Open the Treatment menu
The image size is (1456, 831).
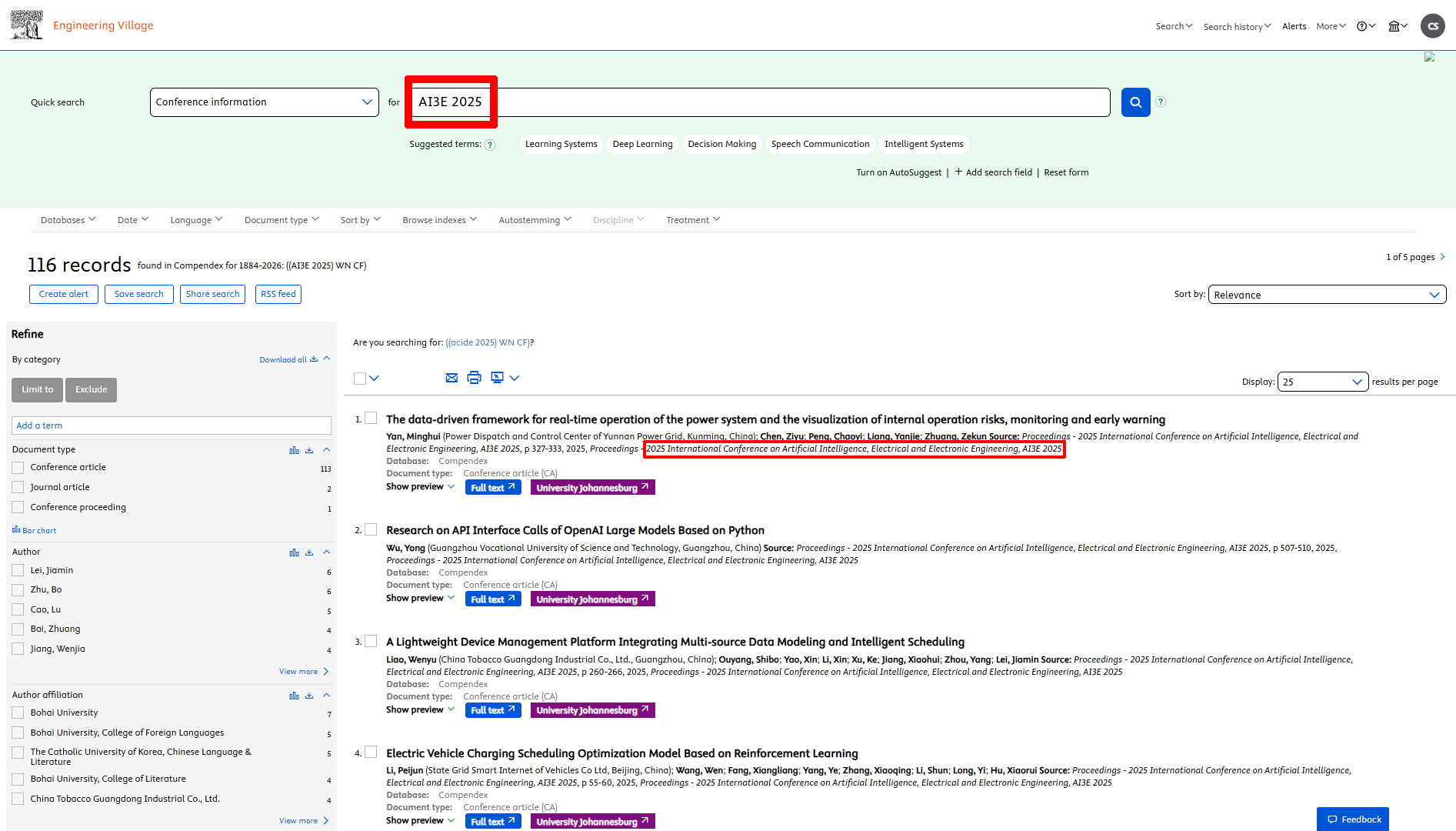(x=692, y=220)
